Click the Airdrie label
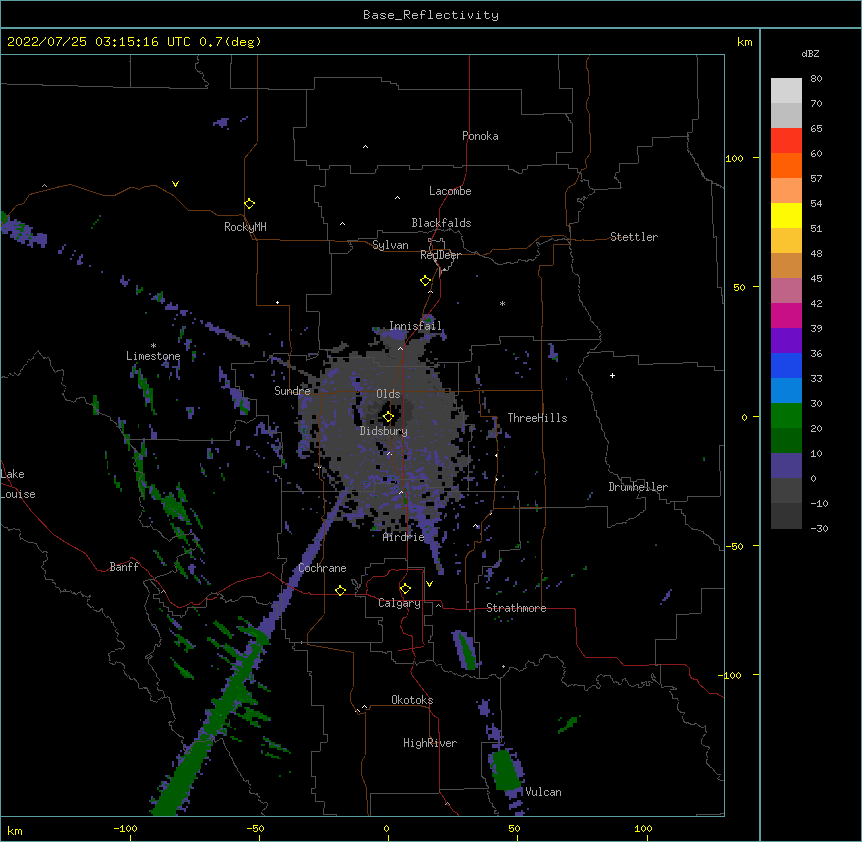The image size is (862, 842). pyautogui.click(x=403, y=537)
